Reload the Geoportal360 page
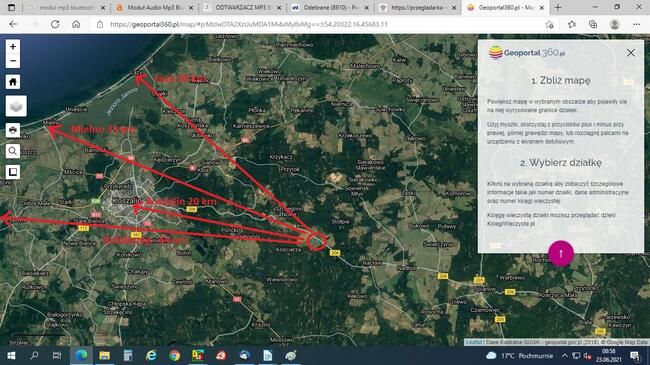This screenshot has width=650, height=365. click(55, 24)
